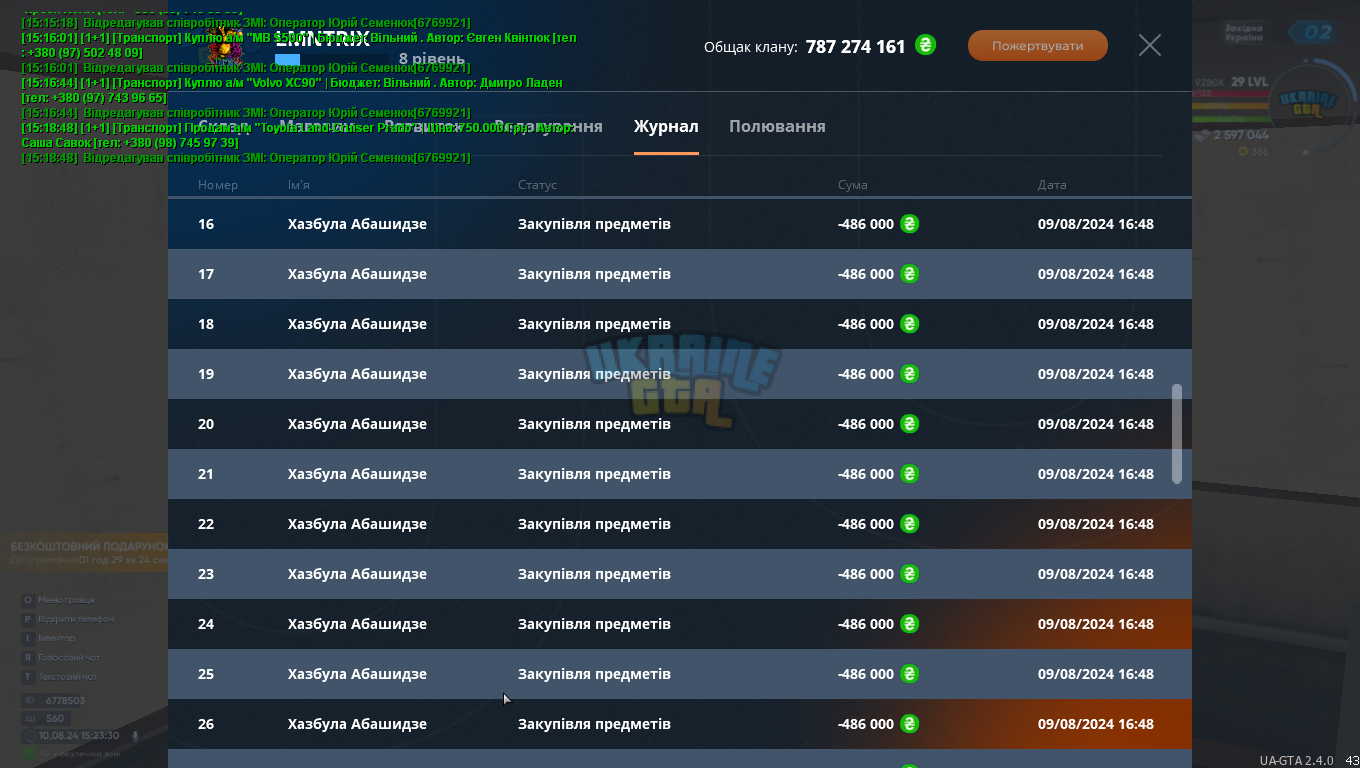Click the journal list scrollbar thumb
The image size is (1360, 768).
pyautogui.click(x=1177, y=434)
